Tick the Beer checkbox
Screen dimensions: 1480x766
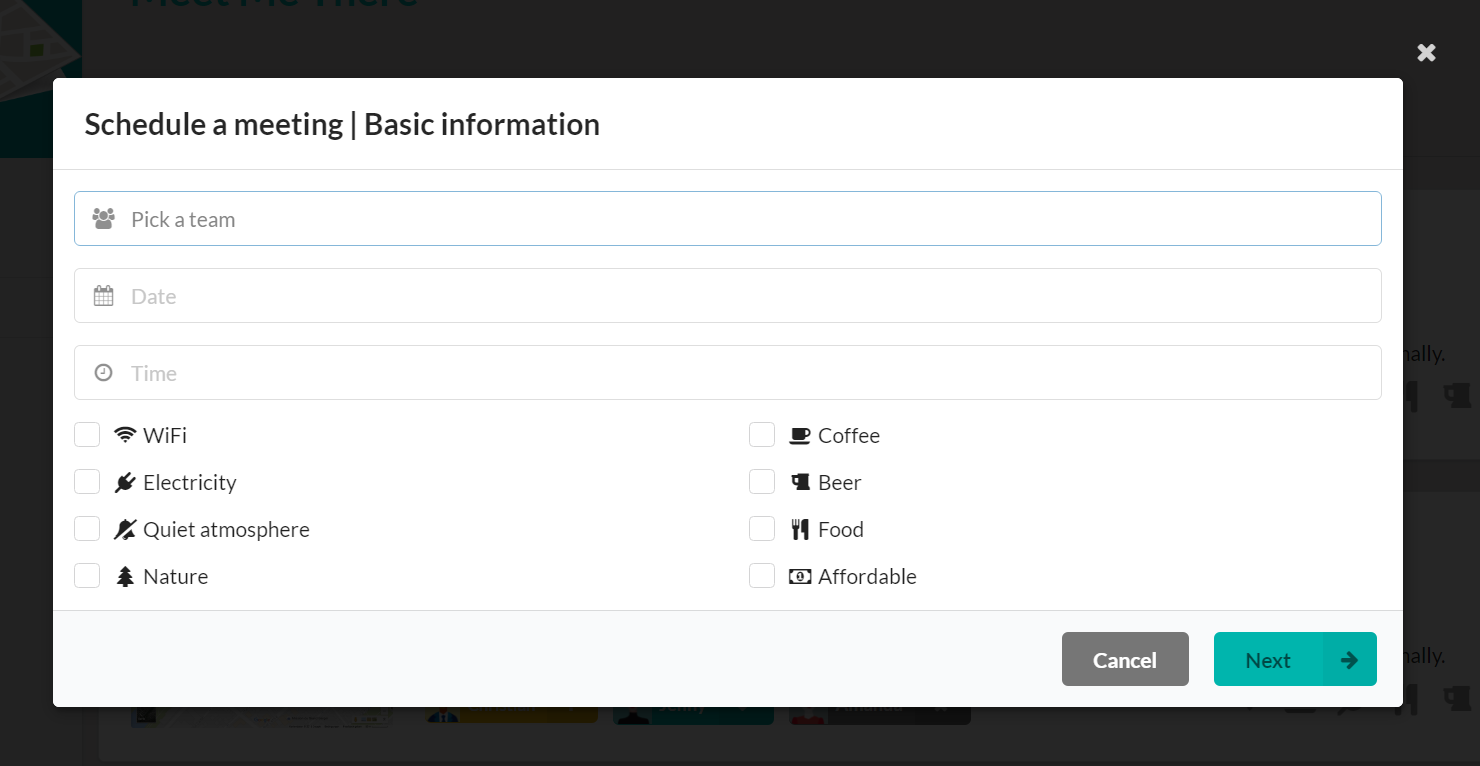click(762, 482)
